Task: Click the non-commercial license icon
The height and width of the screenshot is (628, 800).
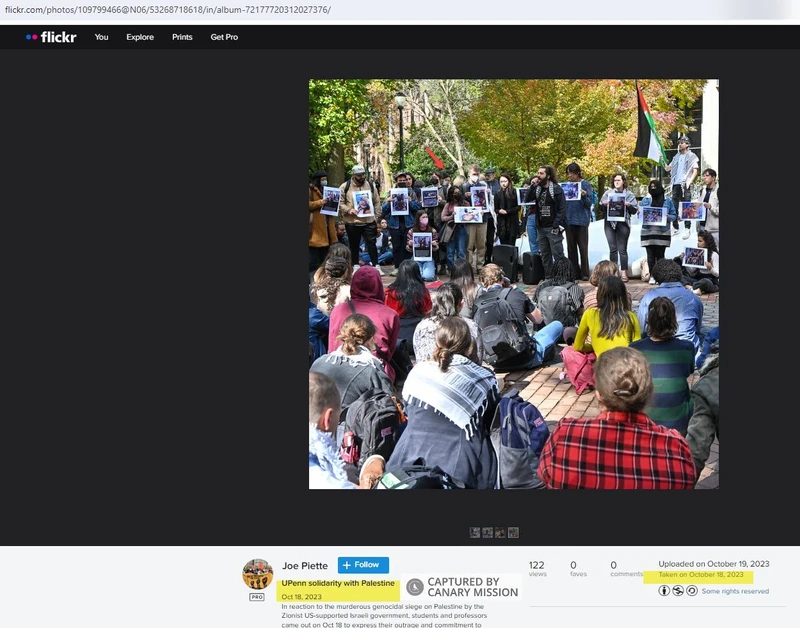Action: (678, 591)
